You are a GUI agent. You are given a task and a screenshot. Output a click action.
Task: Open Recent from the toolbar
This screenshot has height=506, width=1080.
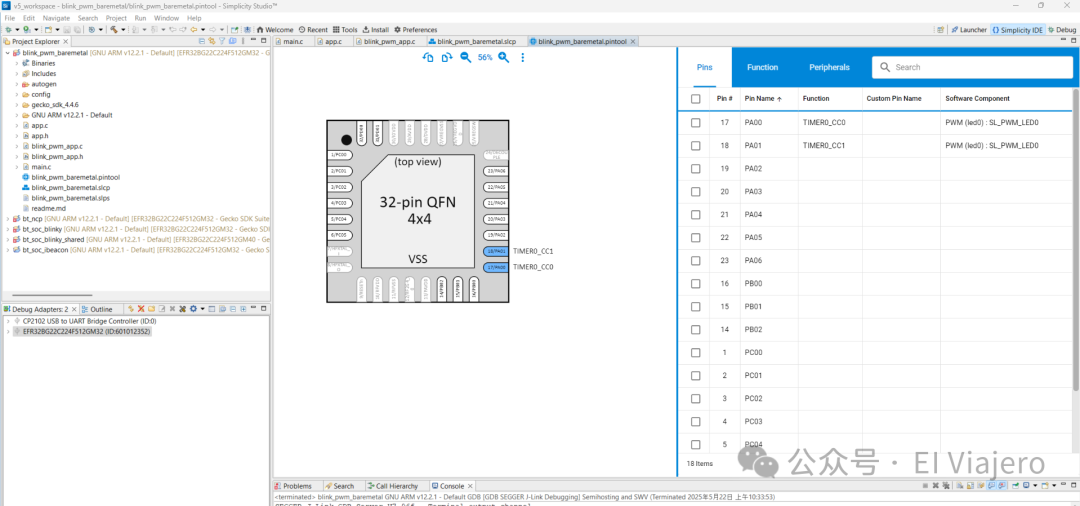pyautogui.click(x=313, y=30)
